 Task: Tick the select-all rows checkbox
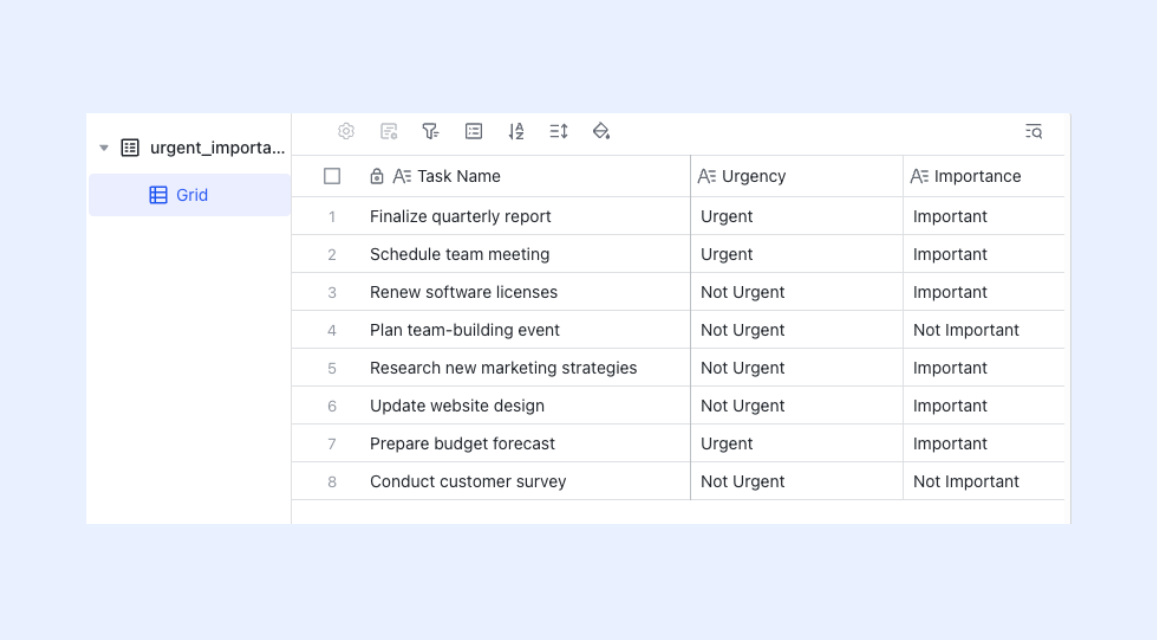[x=332, y=176]
